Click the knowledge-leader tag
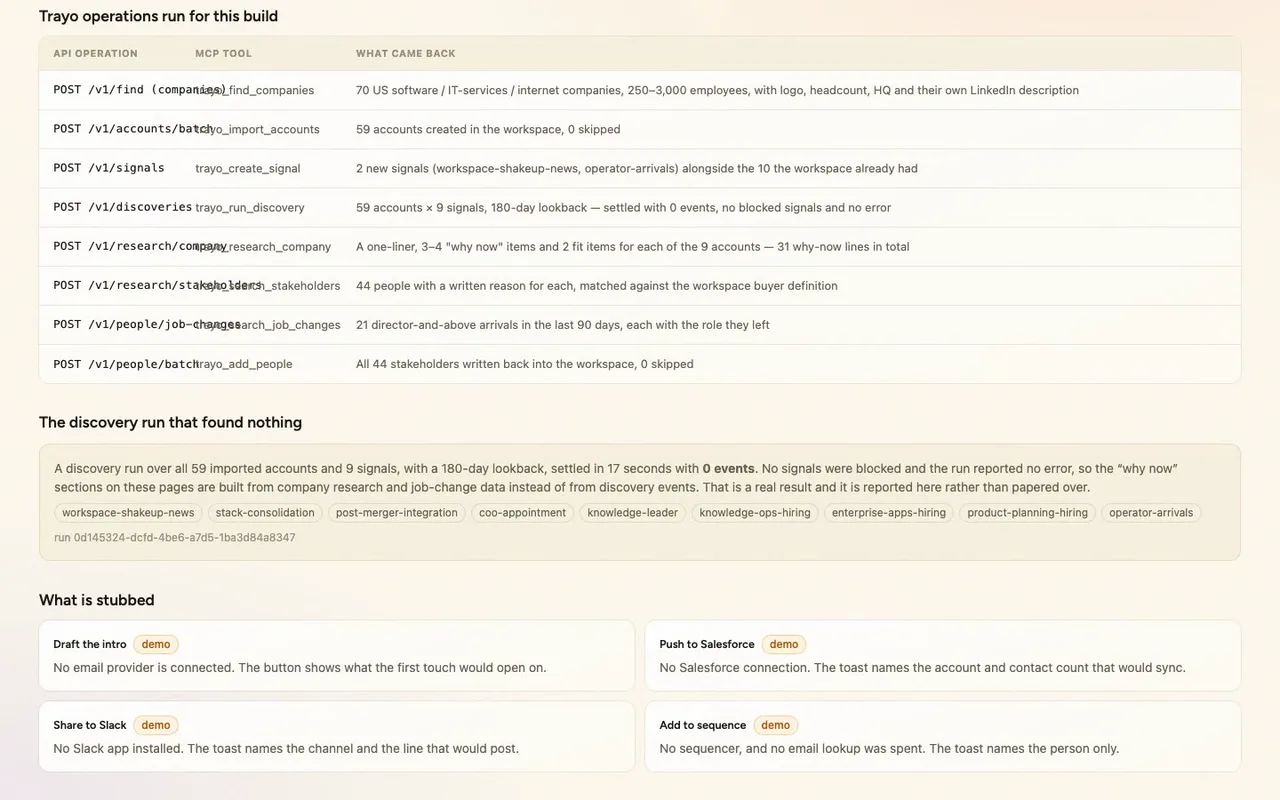 (632, 513)
